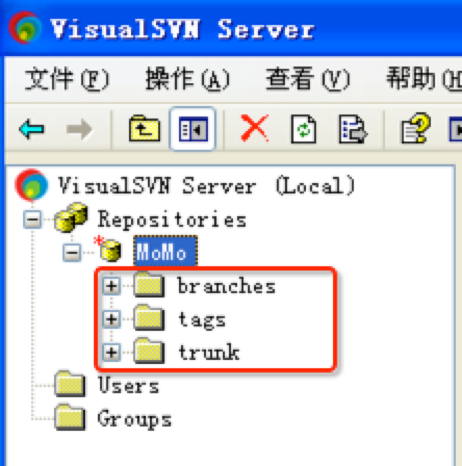The image size is (462, 466).
Task: Expand the branches folder
Action: point(111,286)
